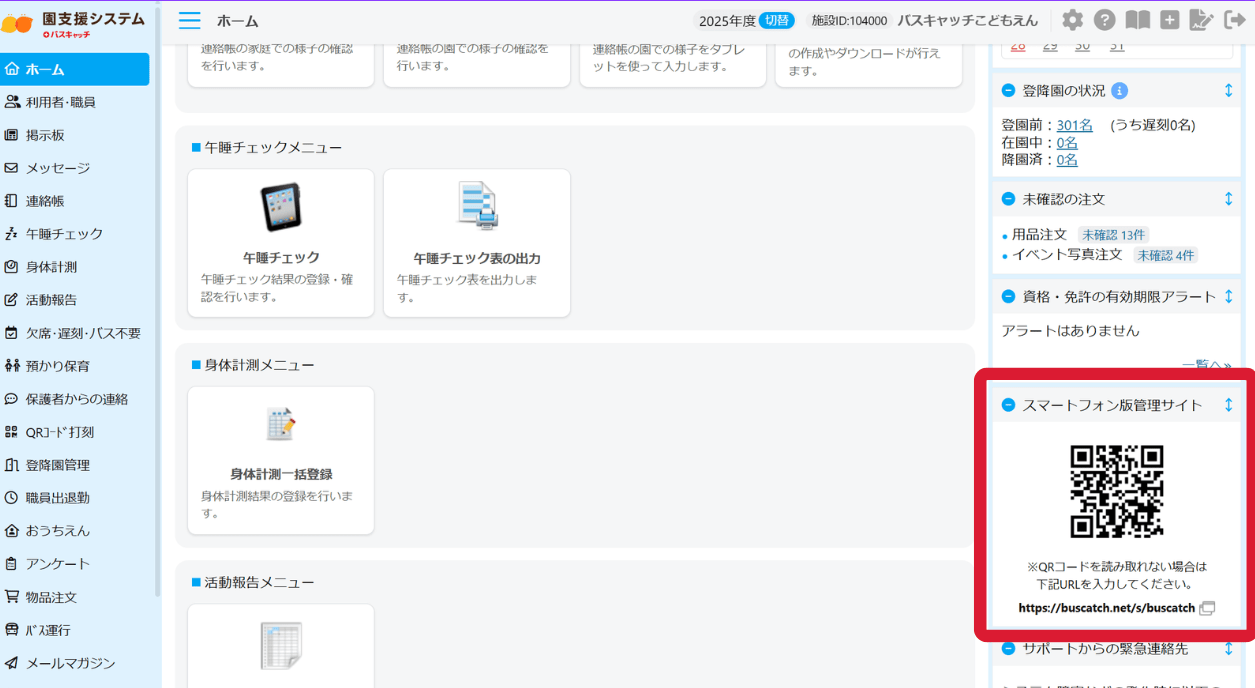This screenshot has height=688, width=1255.
Task: Click the ↕ reorder arrow on 登降園の状況 panel
Action: [1230, 90]
